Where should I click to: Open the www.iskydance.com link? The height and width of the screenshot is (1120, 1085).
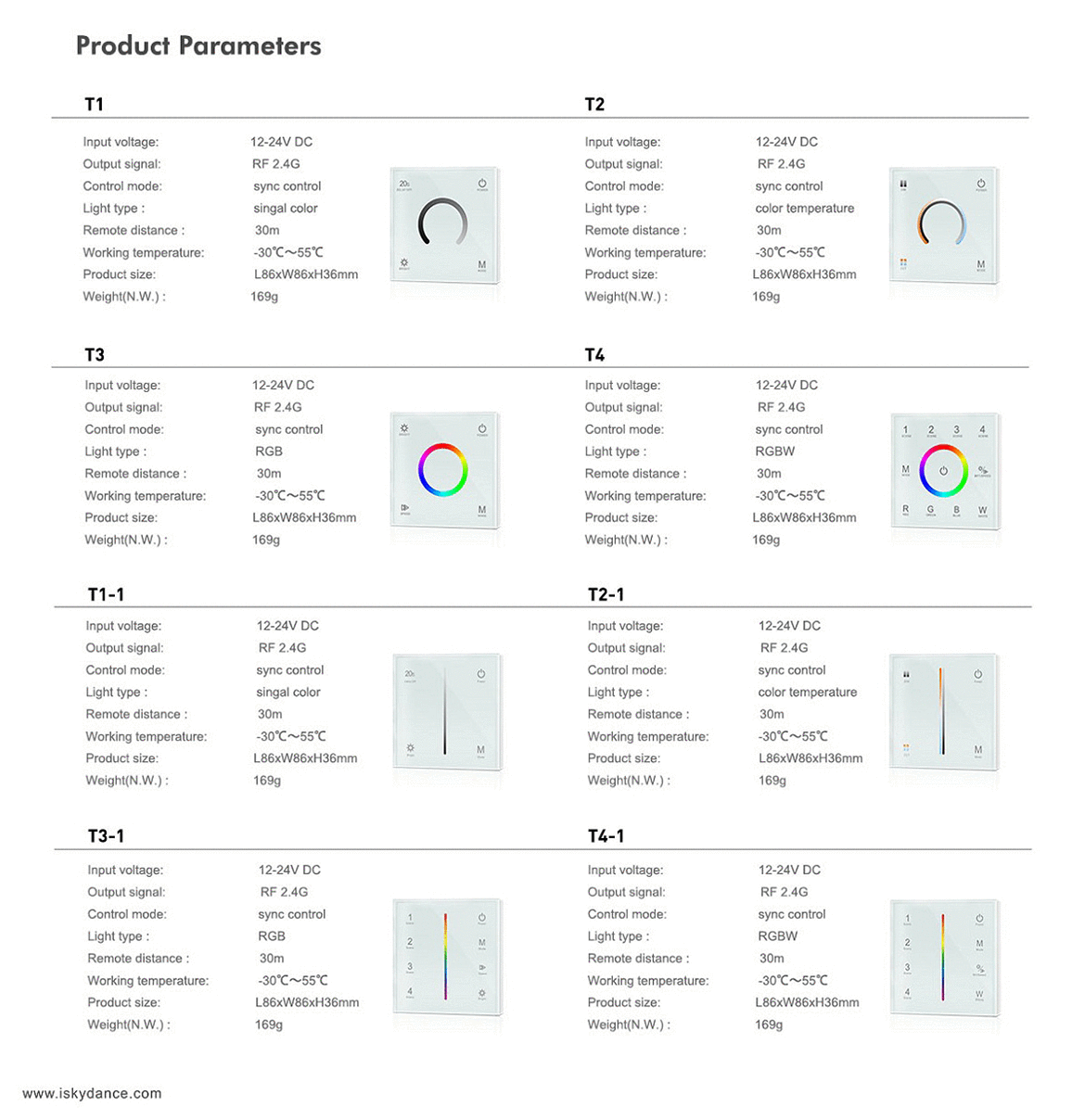(x=92, y=1093)
